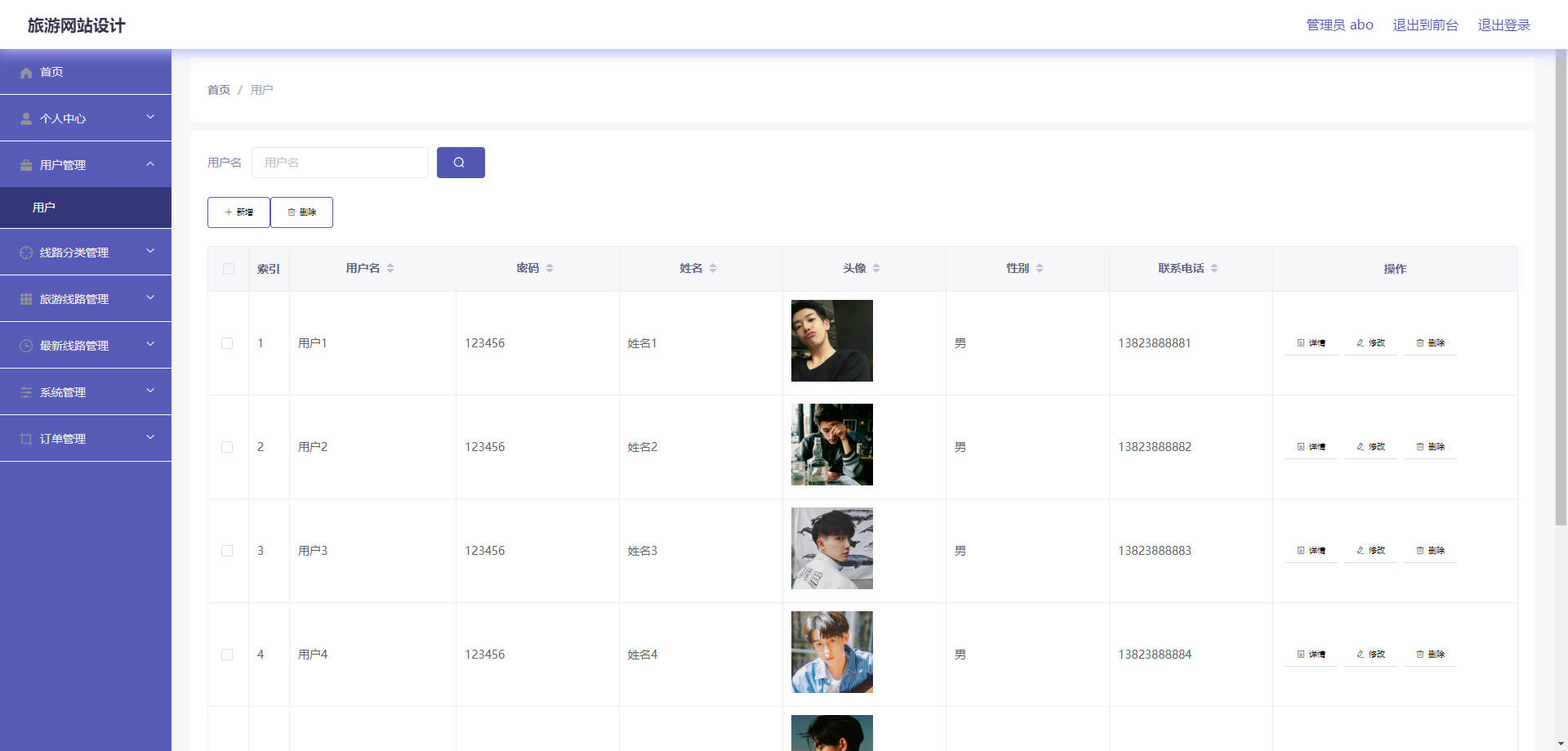Viewport: 1568px width, 751px height.
Task: Click the 新增 add button
Action: [x=238, y=212]
